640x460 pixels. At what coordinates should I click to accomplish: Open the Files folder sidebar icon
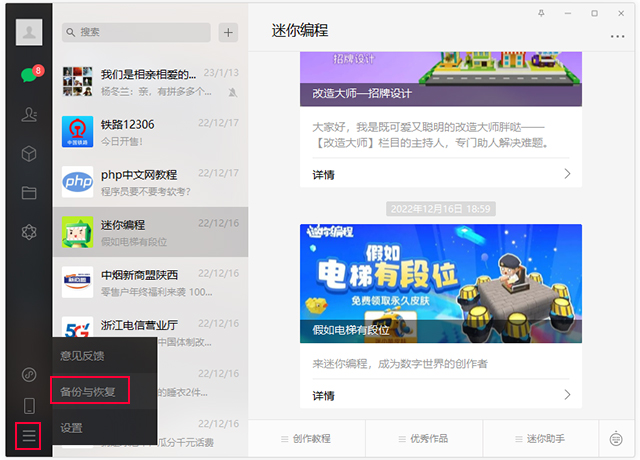tap(29, 193)
